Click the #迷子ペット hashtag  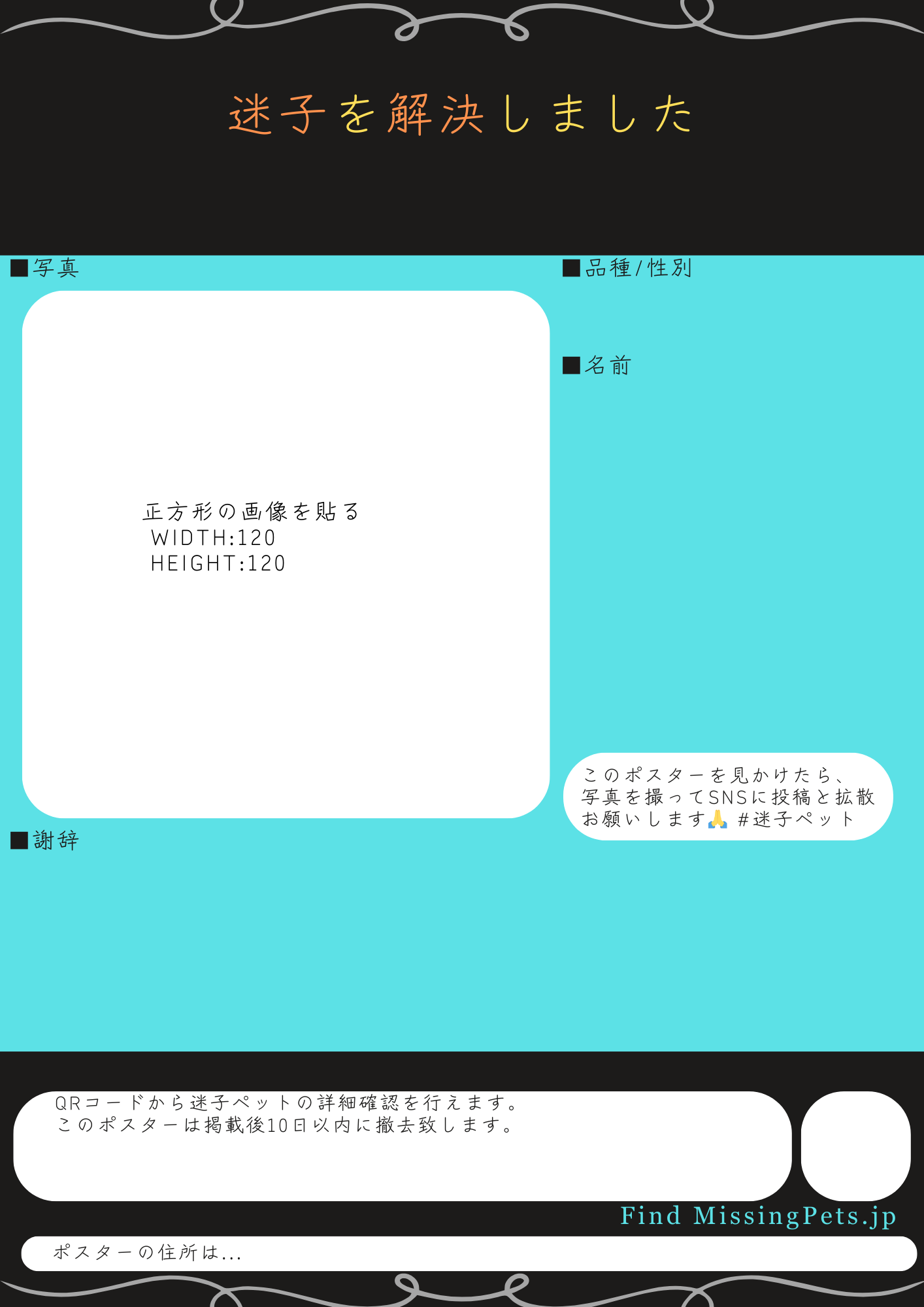[x=796, y=819]
